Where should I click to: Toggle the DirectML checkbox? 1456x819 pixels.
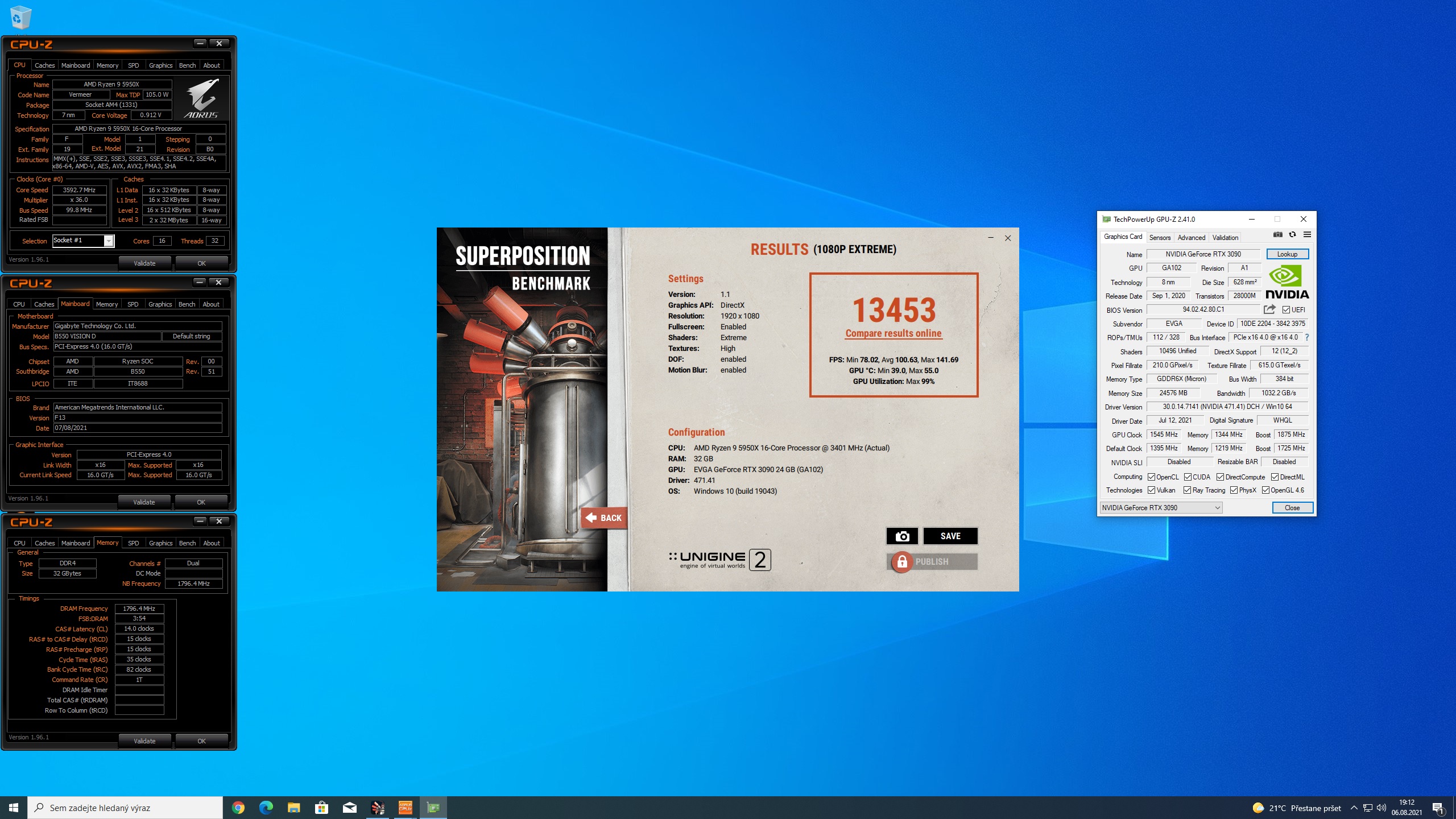[x=1275, y=477]
